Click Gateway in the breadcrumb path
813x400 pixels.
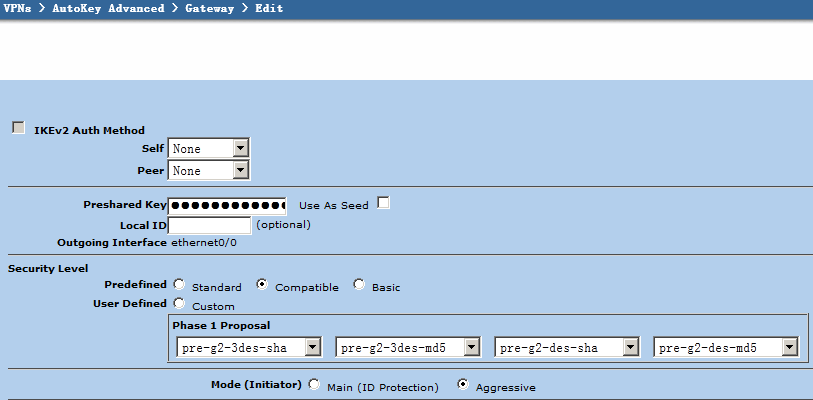tap(211, 8)
